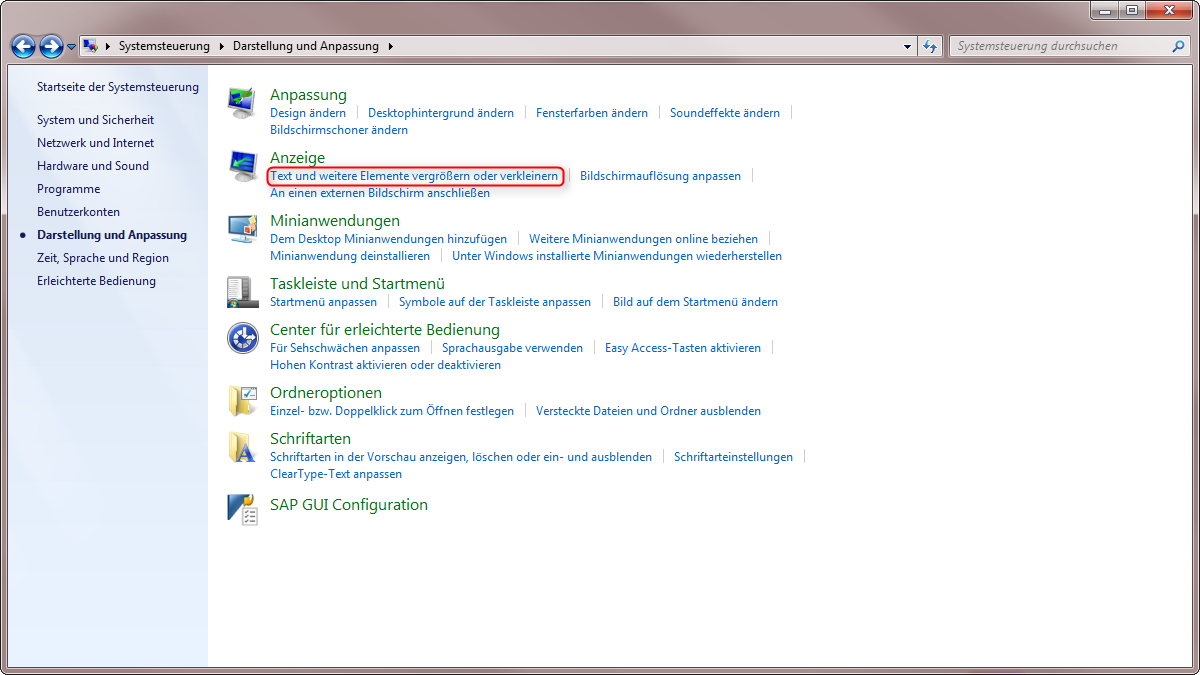Open Text und weitere Elemente vergrößern link
Viewport: 1200px width, 675px height.
[x=414, y=176]
